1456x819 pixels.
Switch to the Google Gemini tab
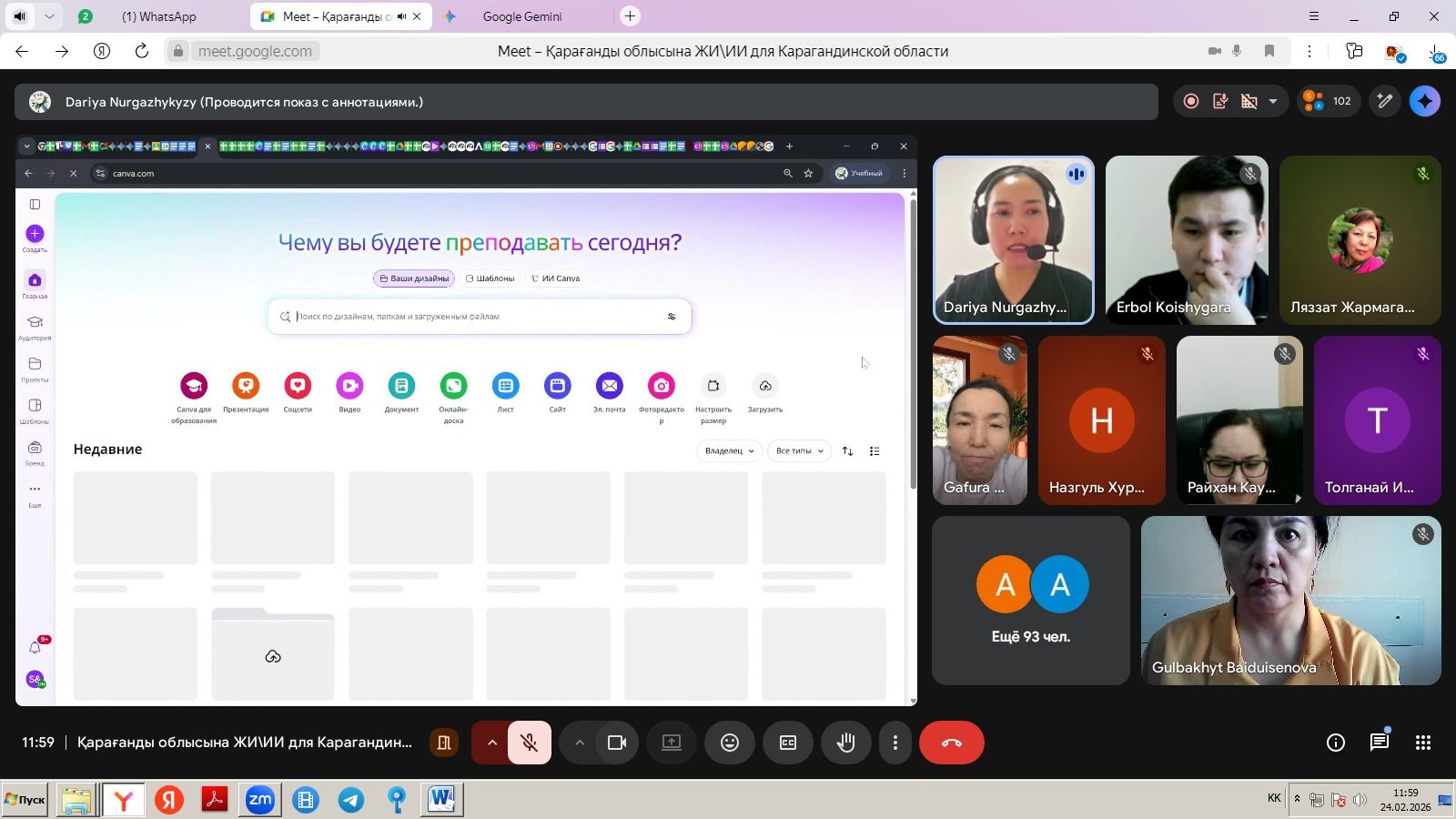521,16
